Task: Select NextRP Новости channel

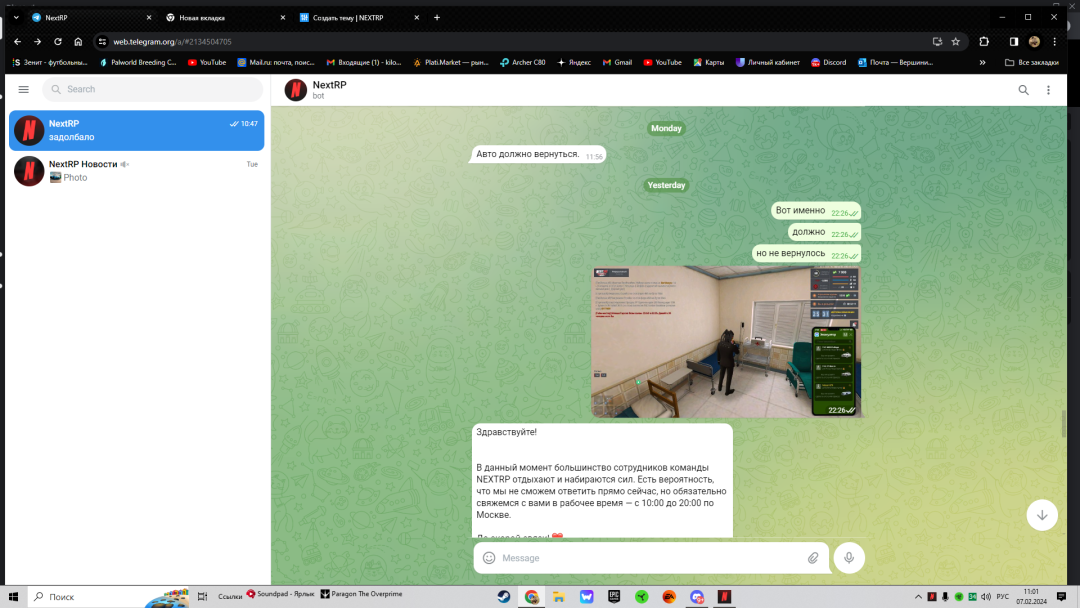Action: tap(137, 171)
